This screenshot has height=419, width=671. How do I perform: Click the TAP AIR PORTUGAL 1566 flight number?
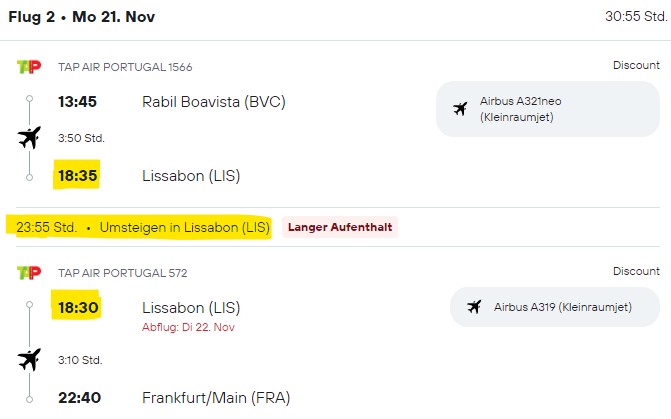[x=125, y=67]
